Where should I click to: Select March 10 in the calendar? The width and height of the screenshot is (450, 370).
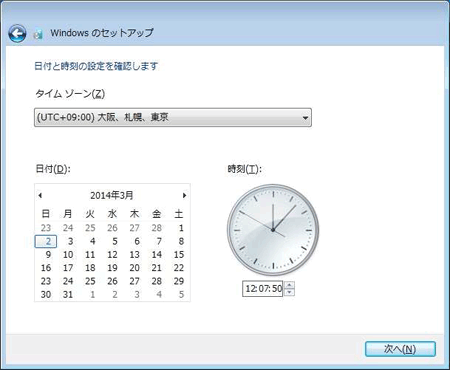(68, 255)
